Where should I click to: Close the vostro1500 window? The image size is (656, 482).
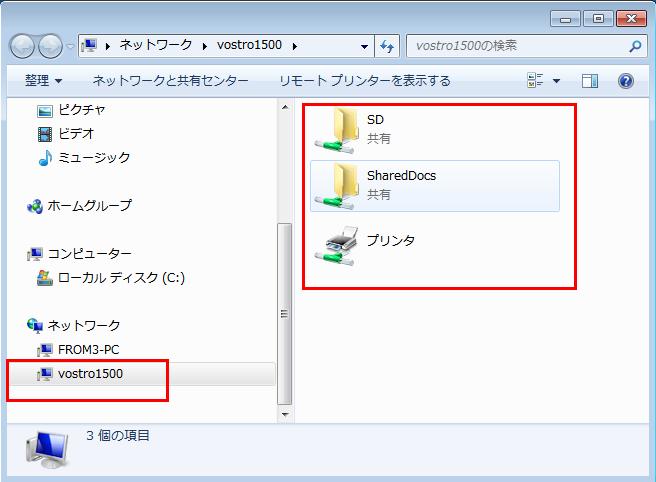coord(631,19)
